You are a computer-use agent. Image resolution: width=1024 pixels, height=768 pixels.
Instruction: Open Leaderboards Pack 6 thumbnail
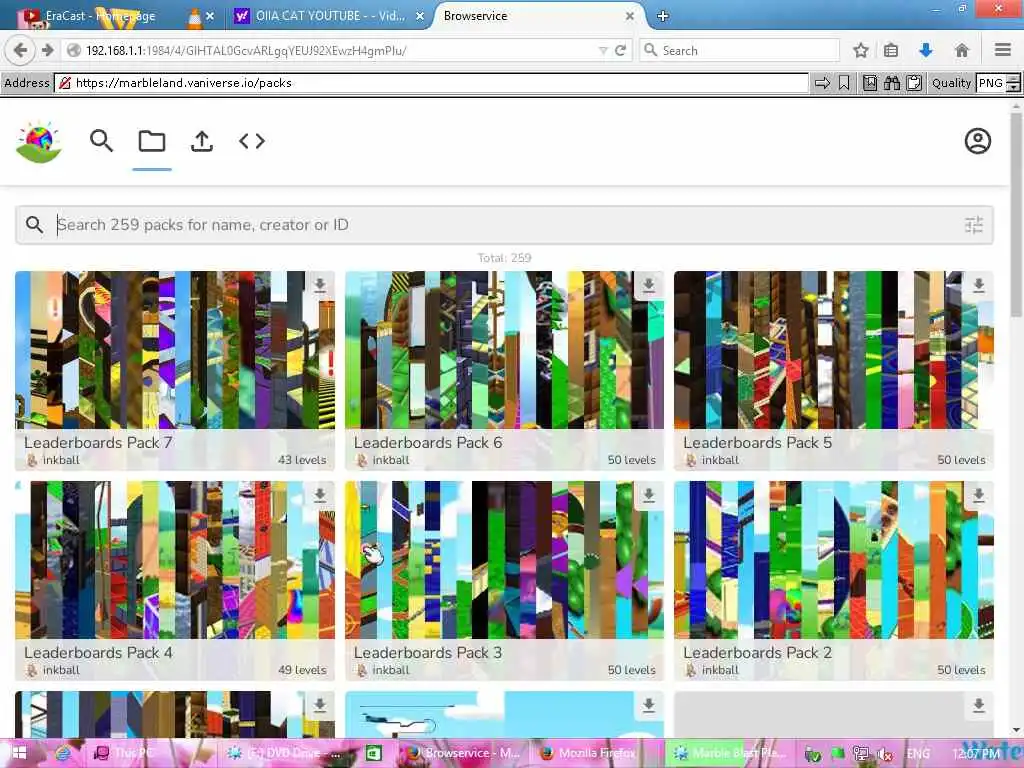click(x=504, y=349)
